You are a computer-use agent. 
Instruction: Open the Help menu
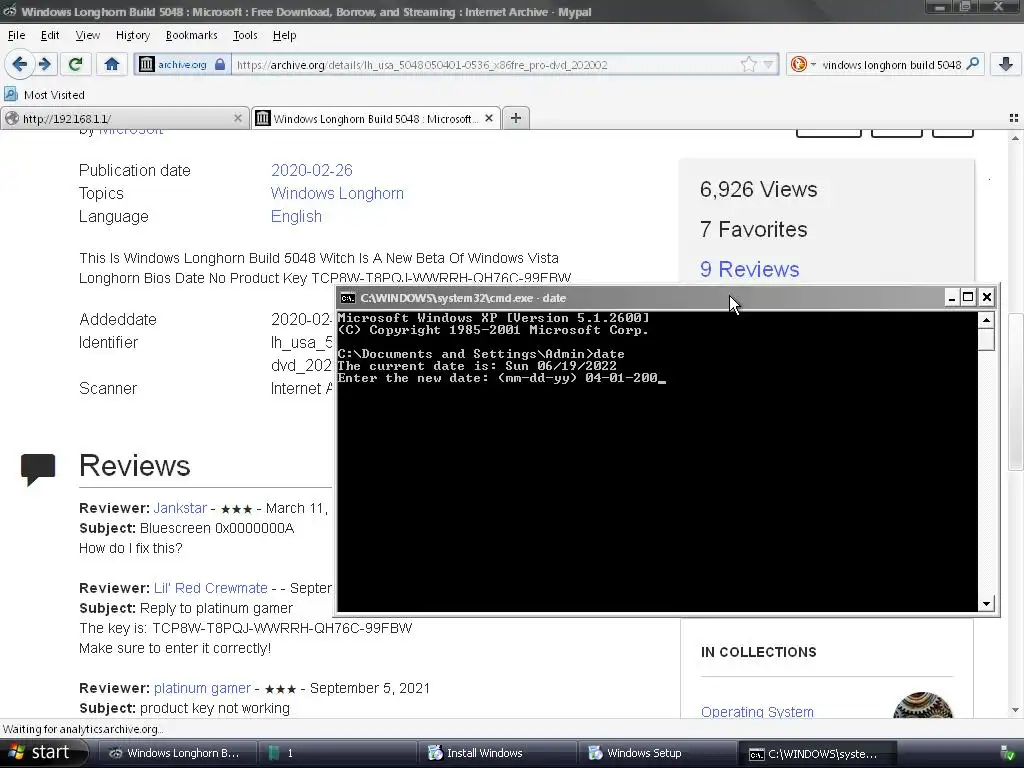pos(284,35)
